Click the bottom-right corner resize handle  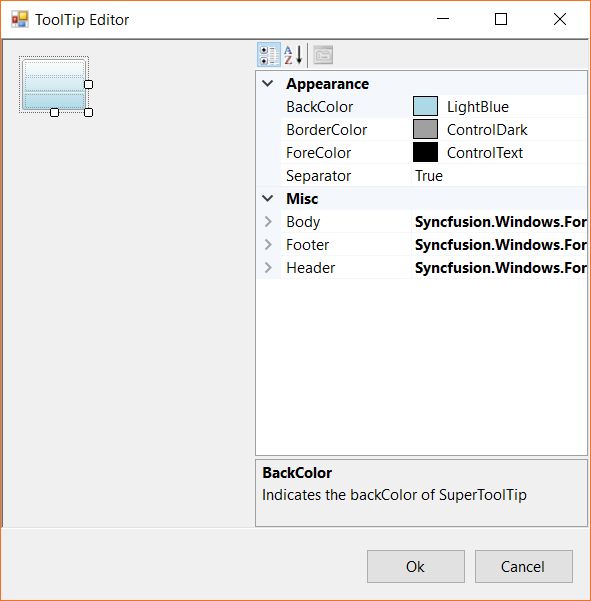click(x=89, y=112)
